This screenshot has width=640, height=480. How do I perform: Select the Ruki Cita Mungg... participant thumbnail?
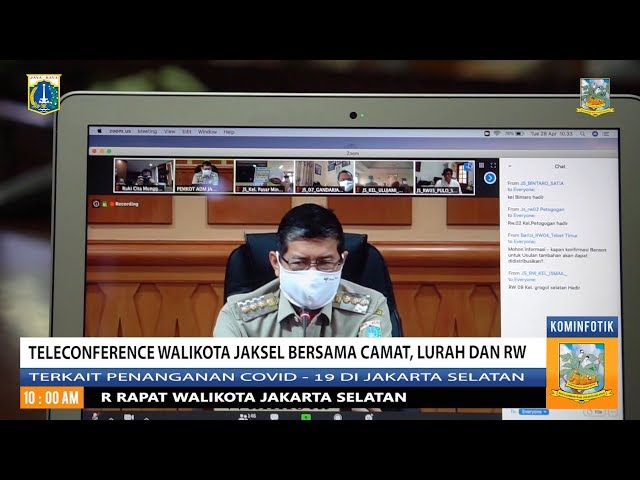[x=144, y=176]
